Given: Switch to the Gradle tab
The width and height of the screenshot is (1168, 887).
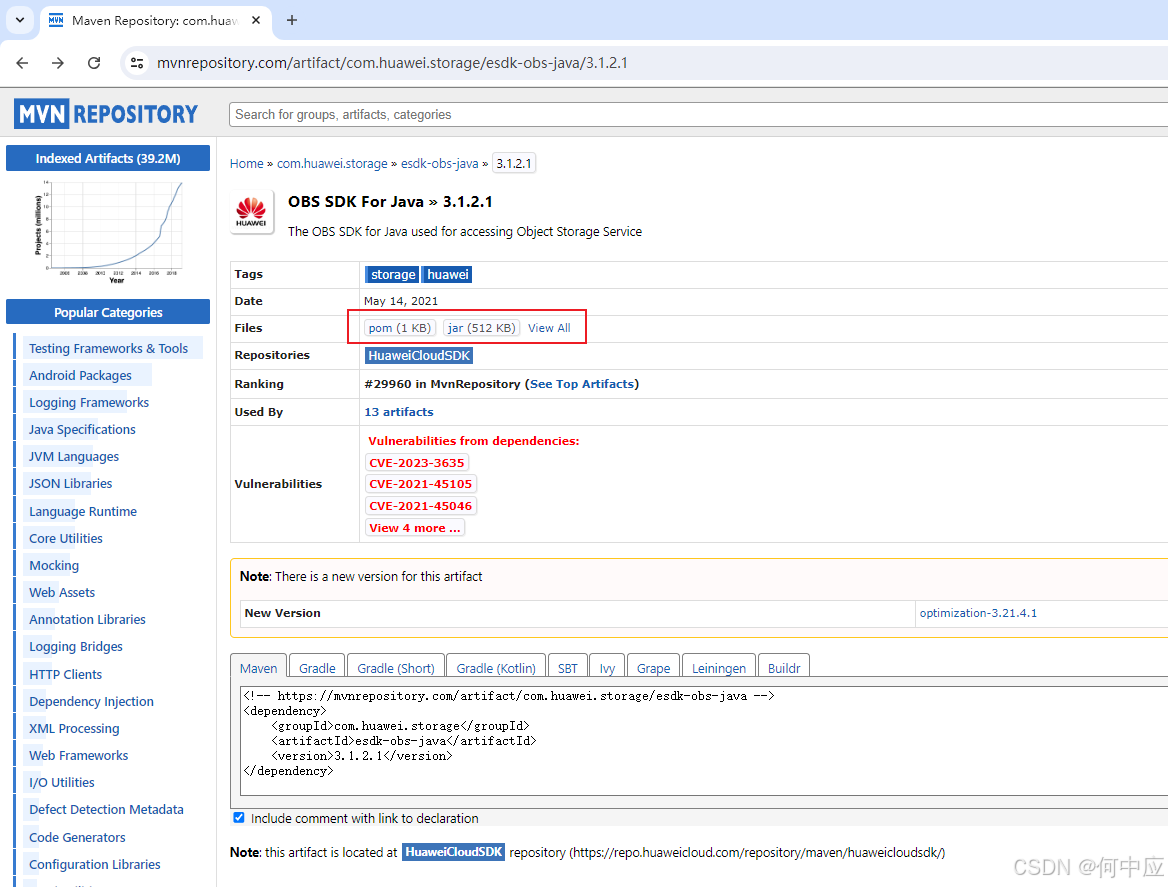Looking at the screenshot, I should point(317,668).
